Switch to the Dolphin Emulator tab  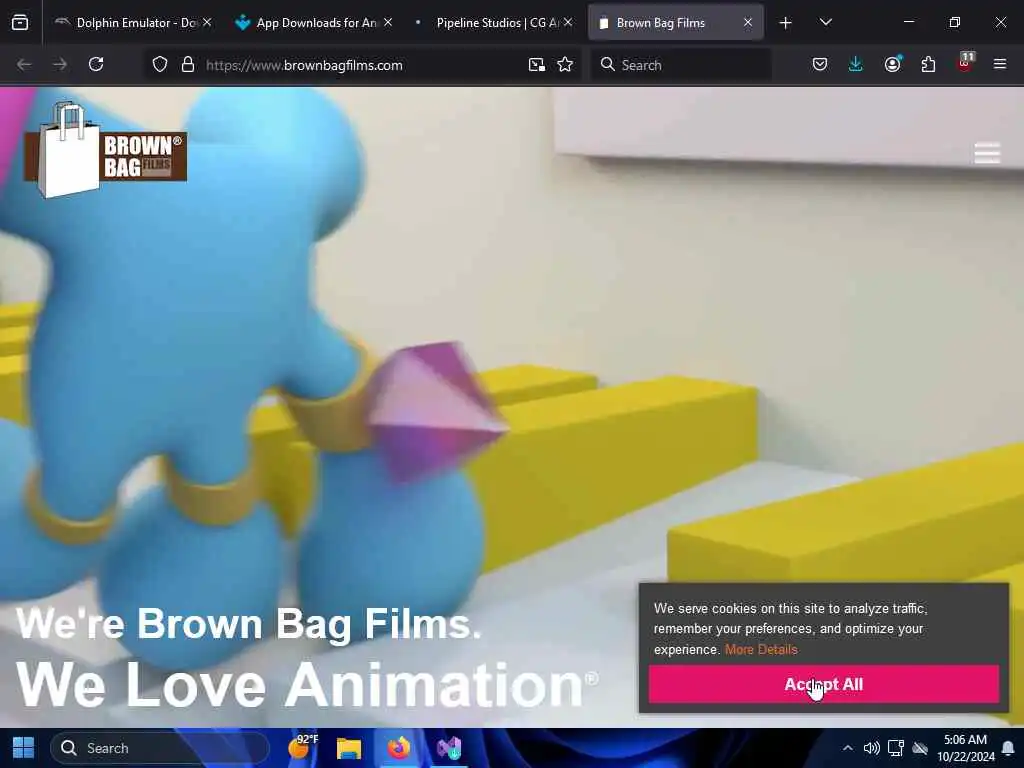point(134,23)
